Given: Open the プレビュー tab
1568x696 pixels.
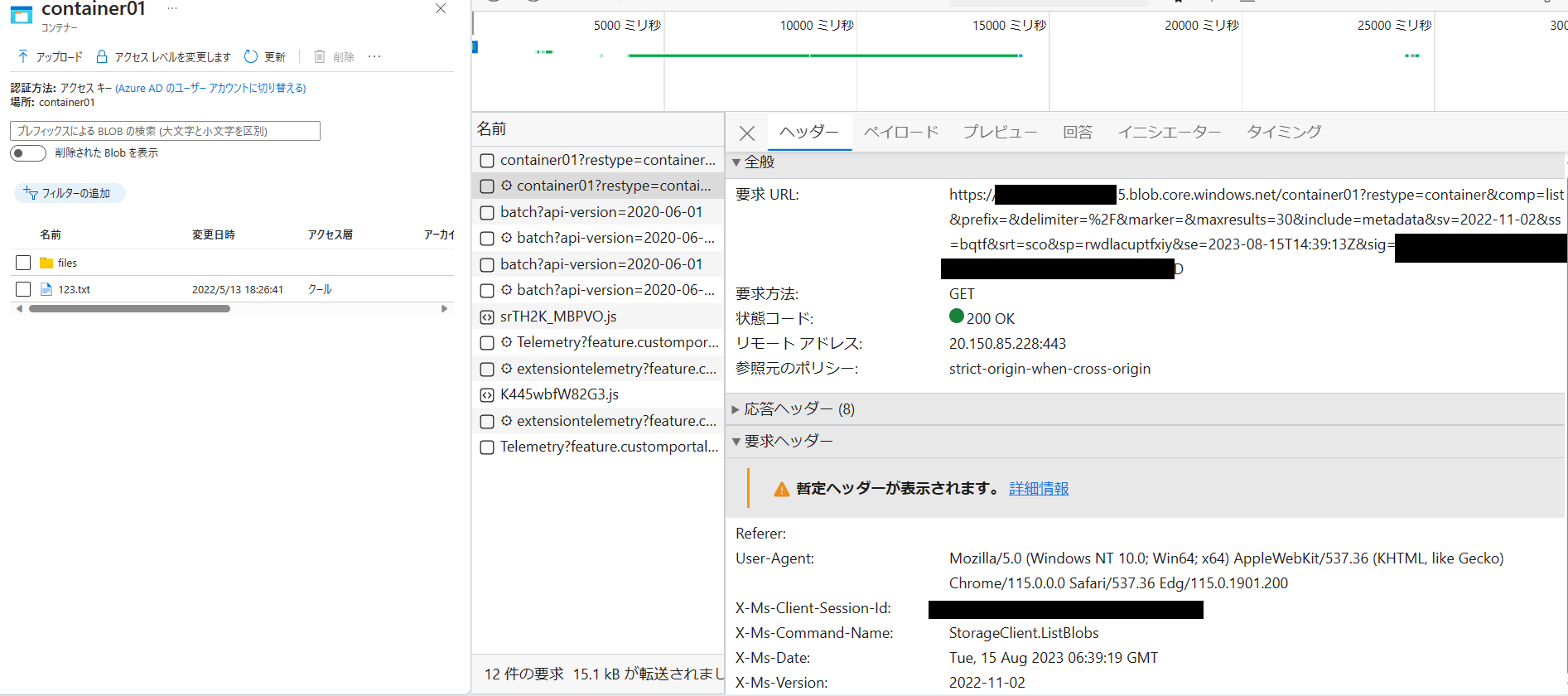Looking at the screenshot, I should coord(1000,133).
